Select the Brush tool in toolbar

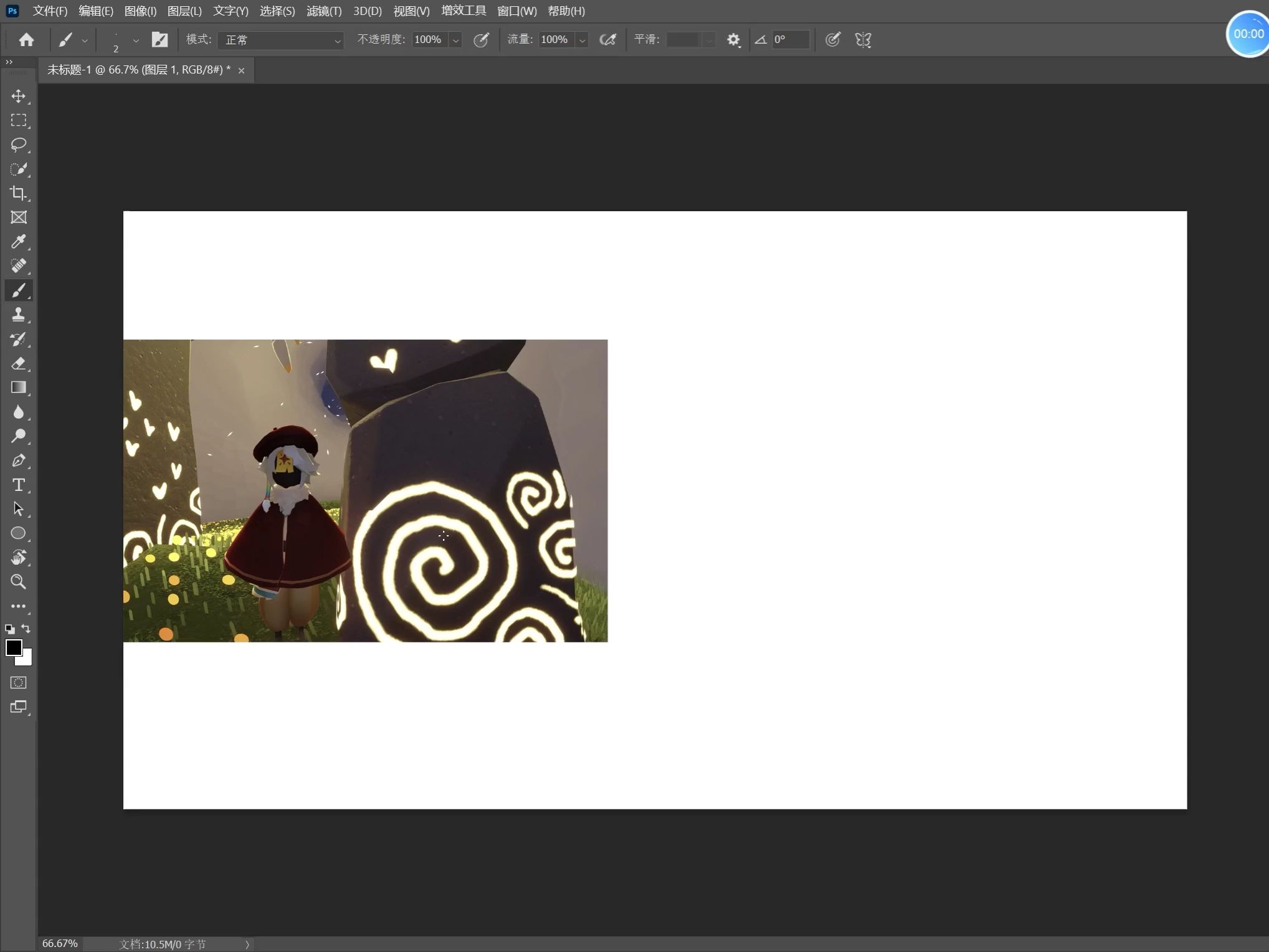19,290
